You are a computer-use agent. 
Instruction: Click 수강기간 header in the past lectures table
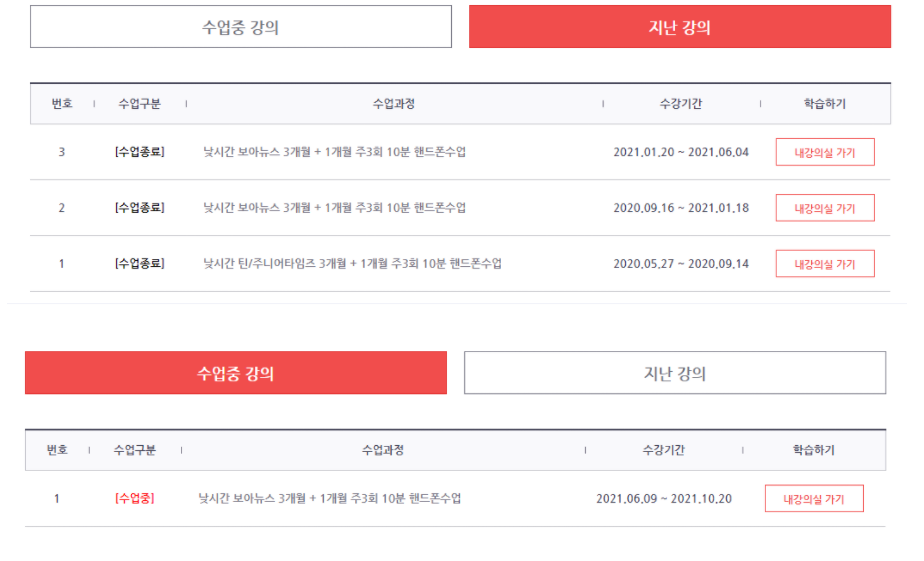(680, 103)
